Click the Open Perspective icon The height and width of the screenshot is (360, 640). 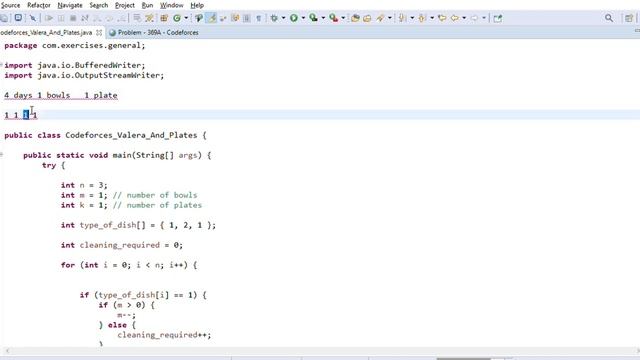click(629, 18)
